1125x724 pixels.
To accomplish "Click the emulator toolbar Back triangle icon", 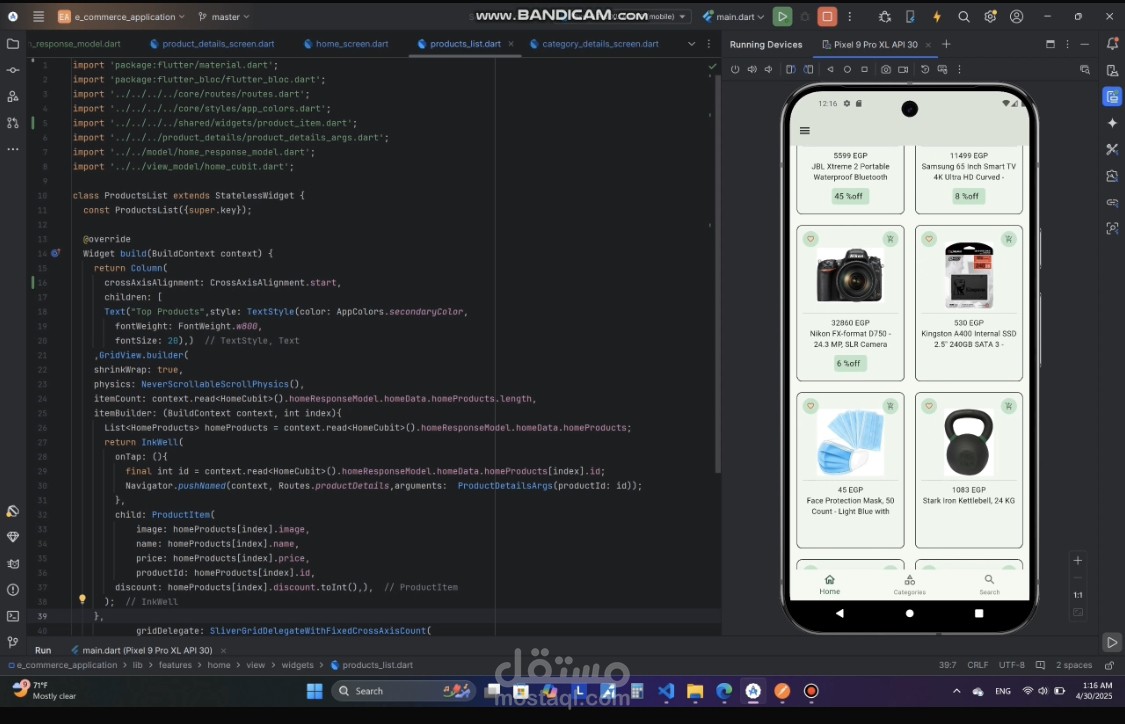I will 830,70.
